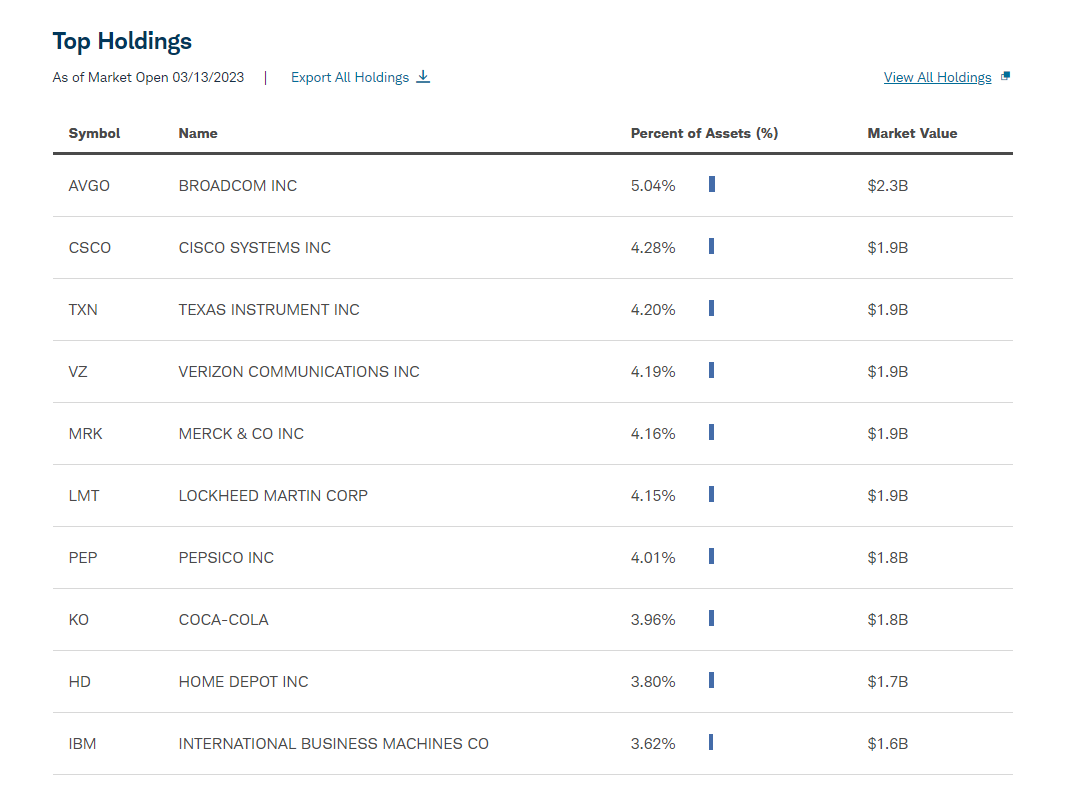Click the MRK percent bar
1086x808 pixels.
coord(711,432)
